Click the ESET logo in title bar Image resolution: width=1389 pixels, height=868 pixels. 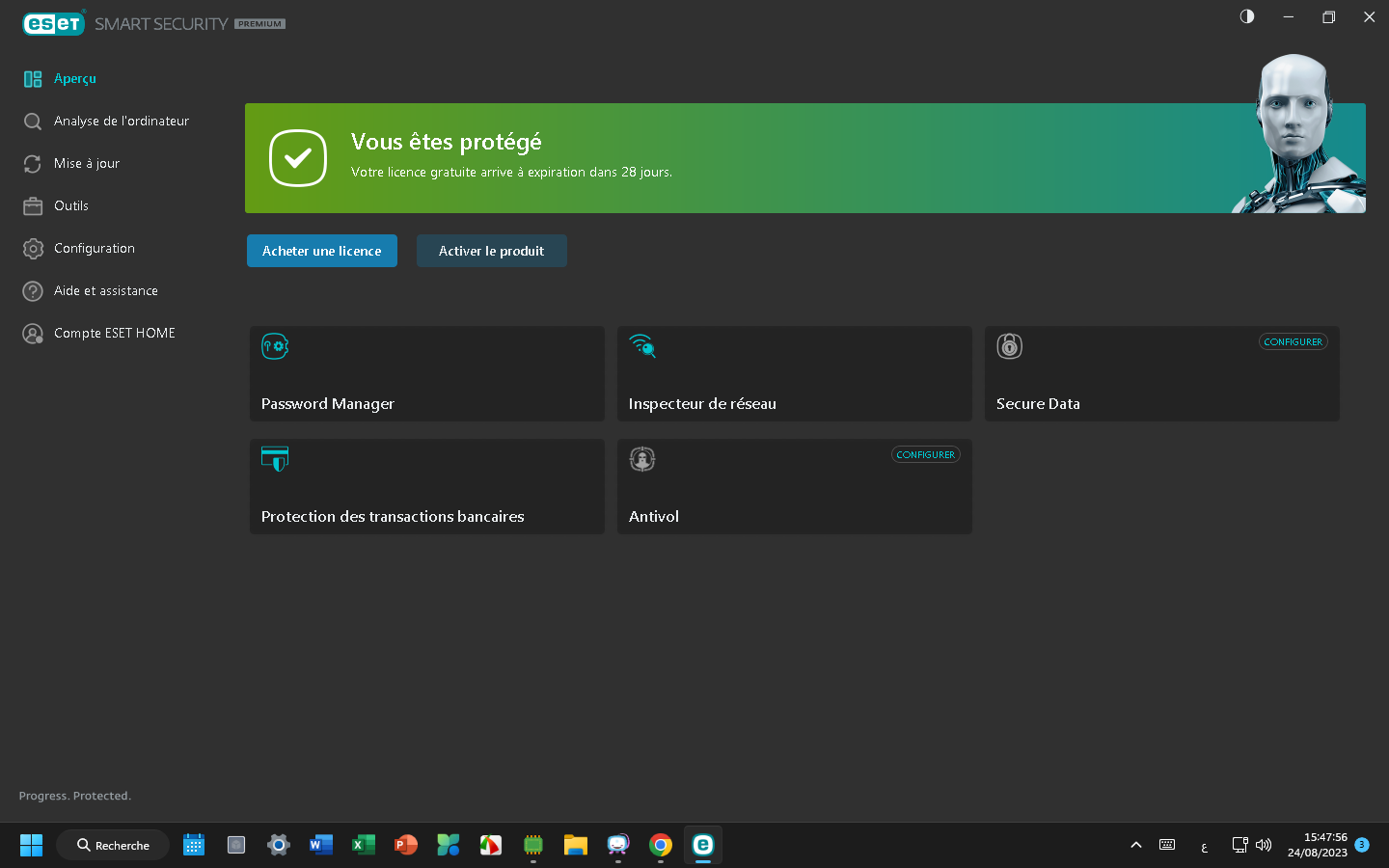[54, 23]
